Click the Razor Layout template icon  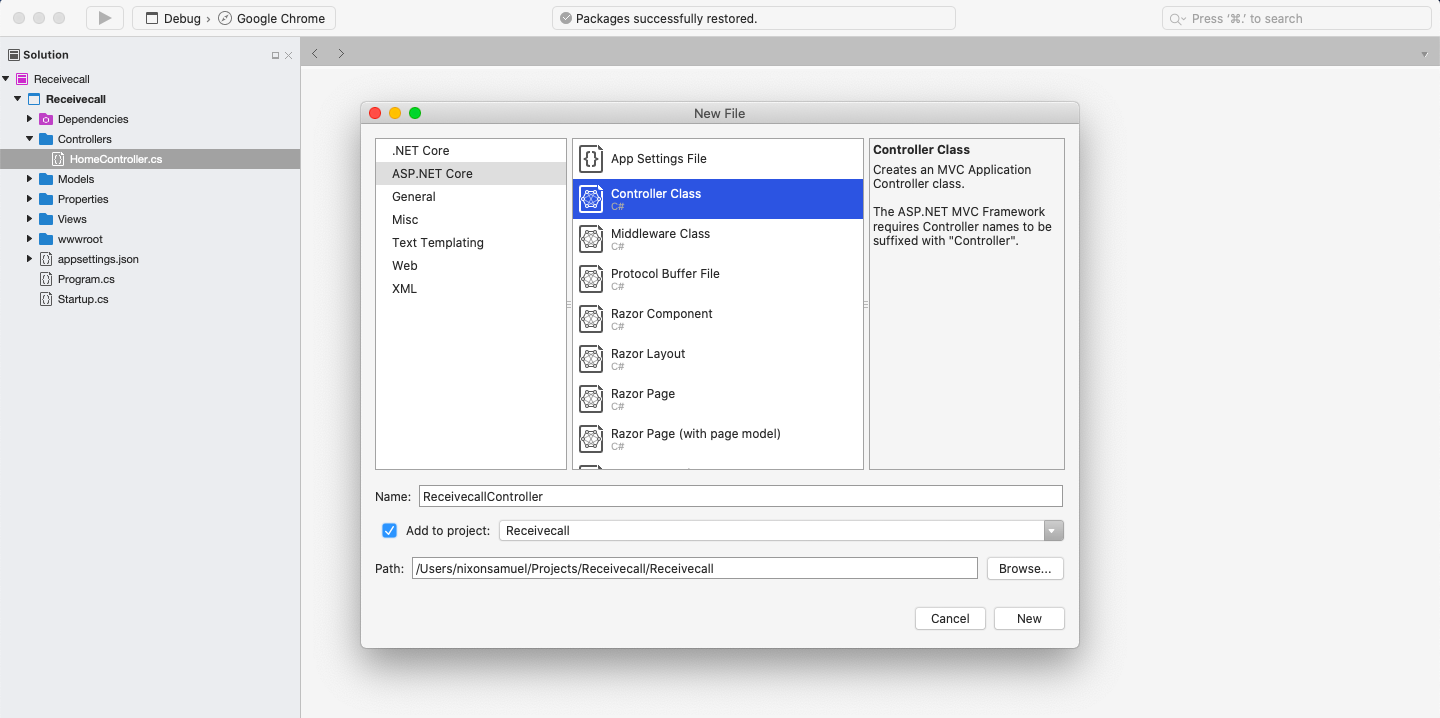[x=591, y=359]
